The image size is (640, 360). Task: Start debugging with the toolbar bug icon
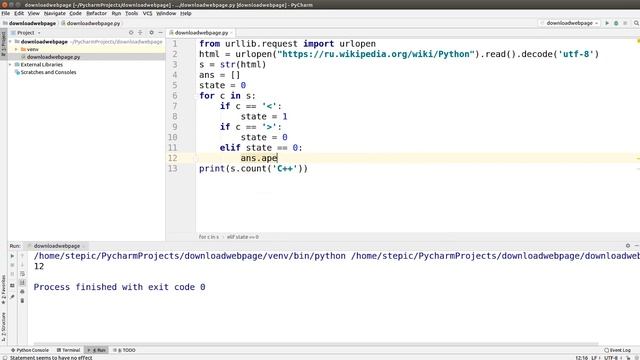pos(616,23)
